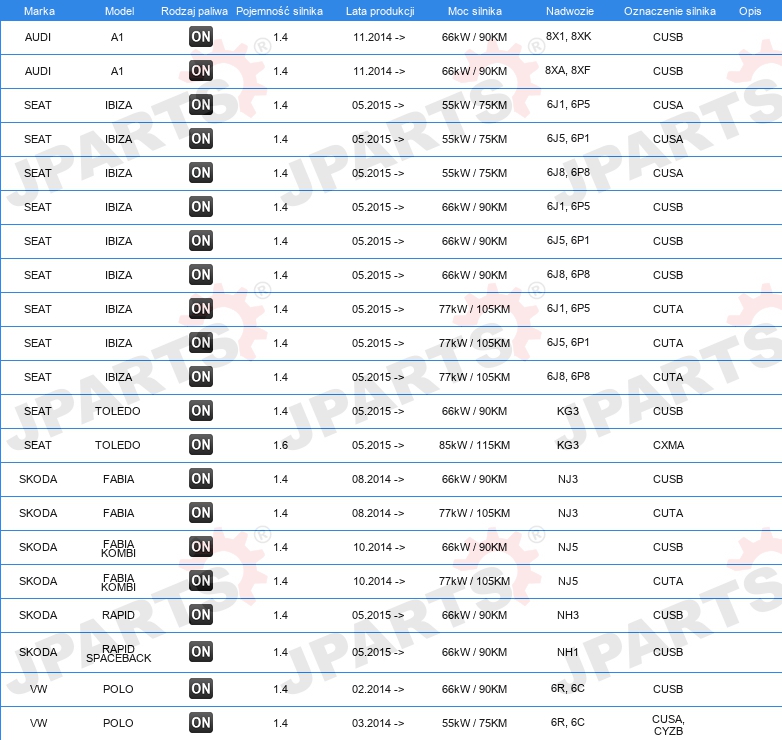This screenshot has height=740, width=782.
Task: Click the NH1 body code cell
Action: click(x=568, y=652)
